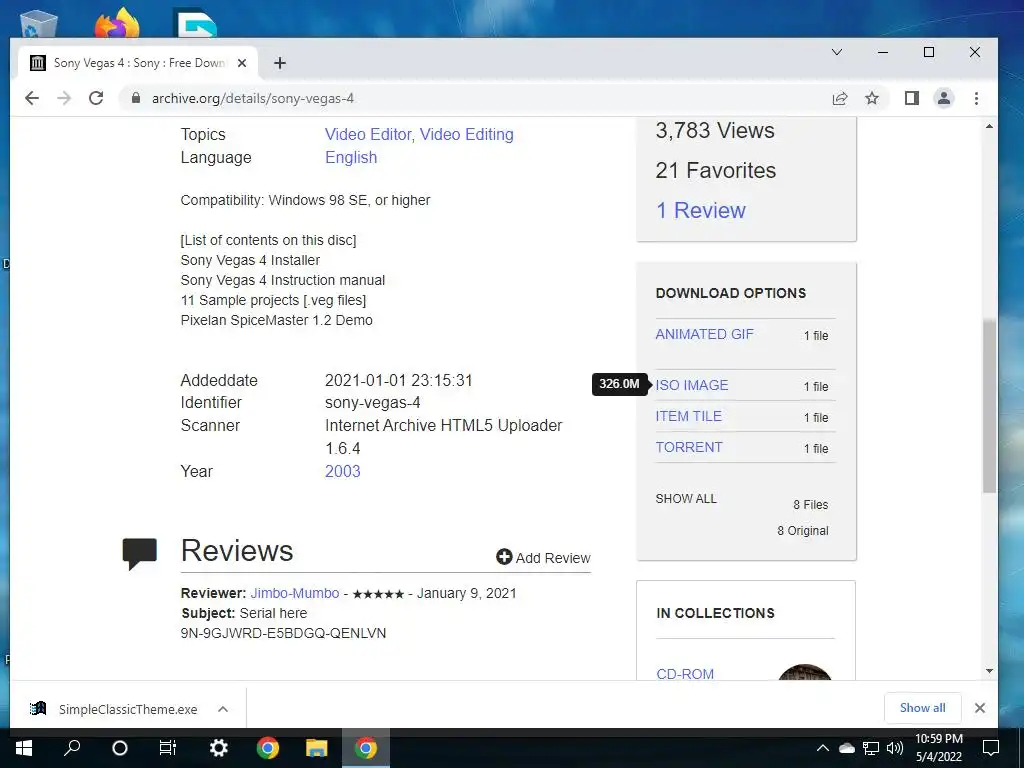Open taskbar clock and date
This screenshot has width=1024, height=768.
tap(938, 748)
